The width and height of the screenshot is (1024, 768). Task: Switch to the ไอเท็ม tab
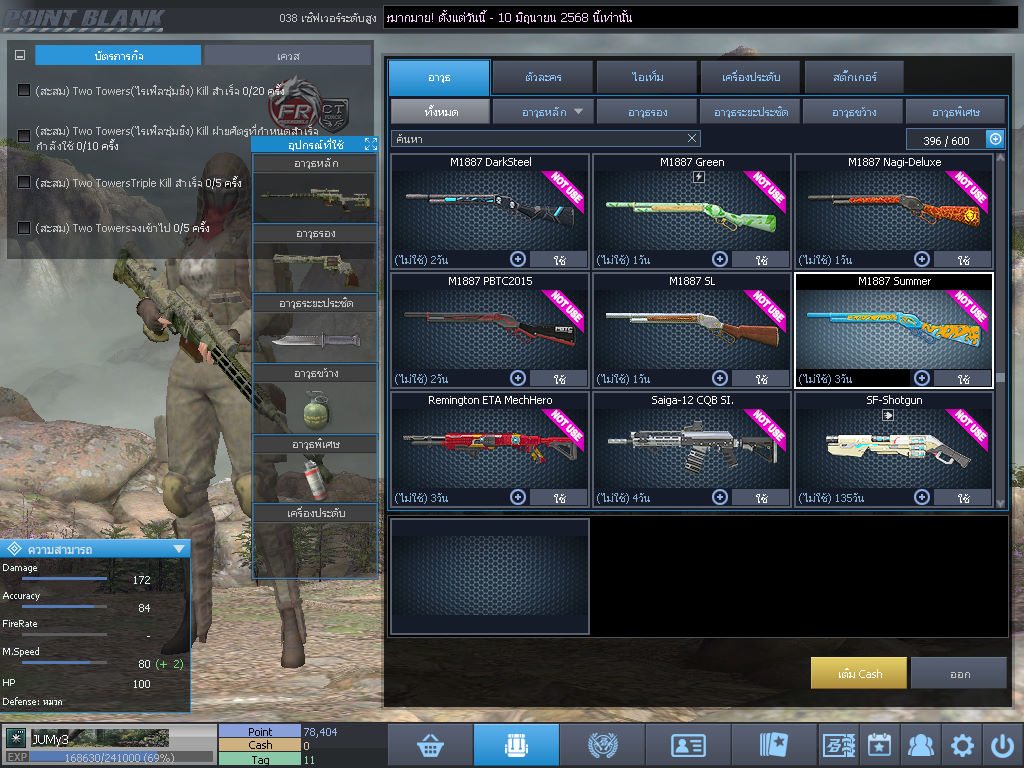[647, 77]
